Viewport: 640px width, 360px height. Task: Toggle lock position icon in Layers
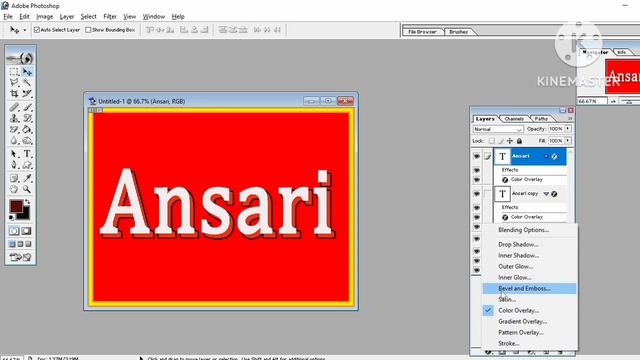point(510,141)
